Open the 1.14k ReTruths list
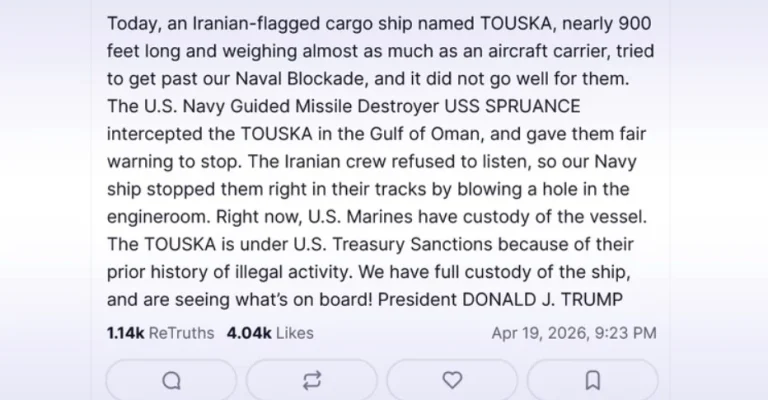Image resolution: width=768 pixels, height=400 pixels. [160, 333]
